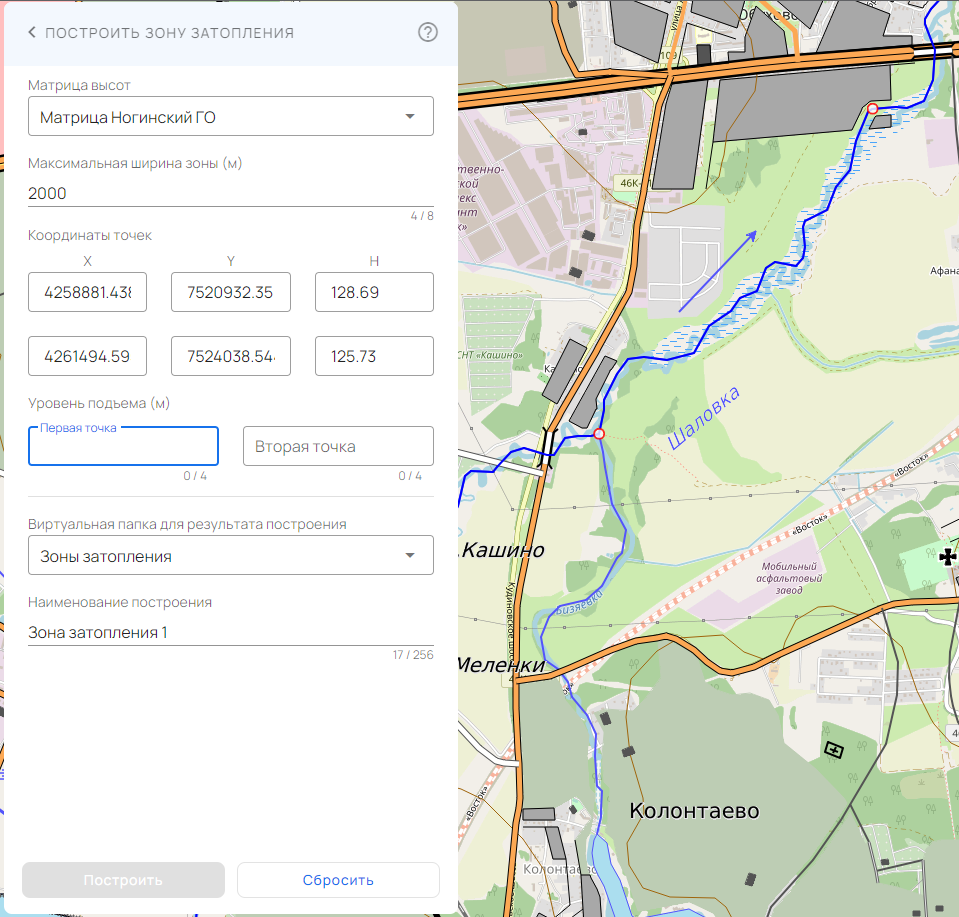Screen dimensions: 959x917
Task: Open the Матрица высот dropdown
Action: [230, 116]
